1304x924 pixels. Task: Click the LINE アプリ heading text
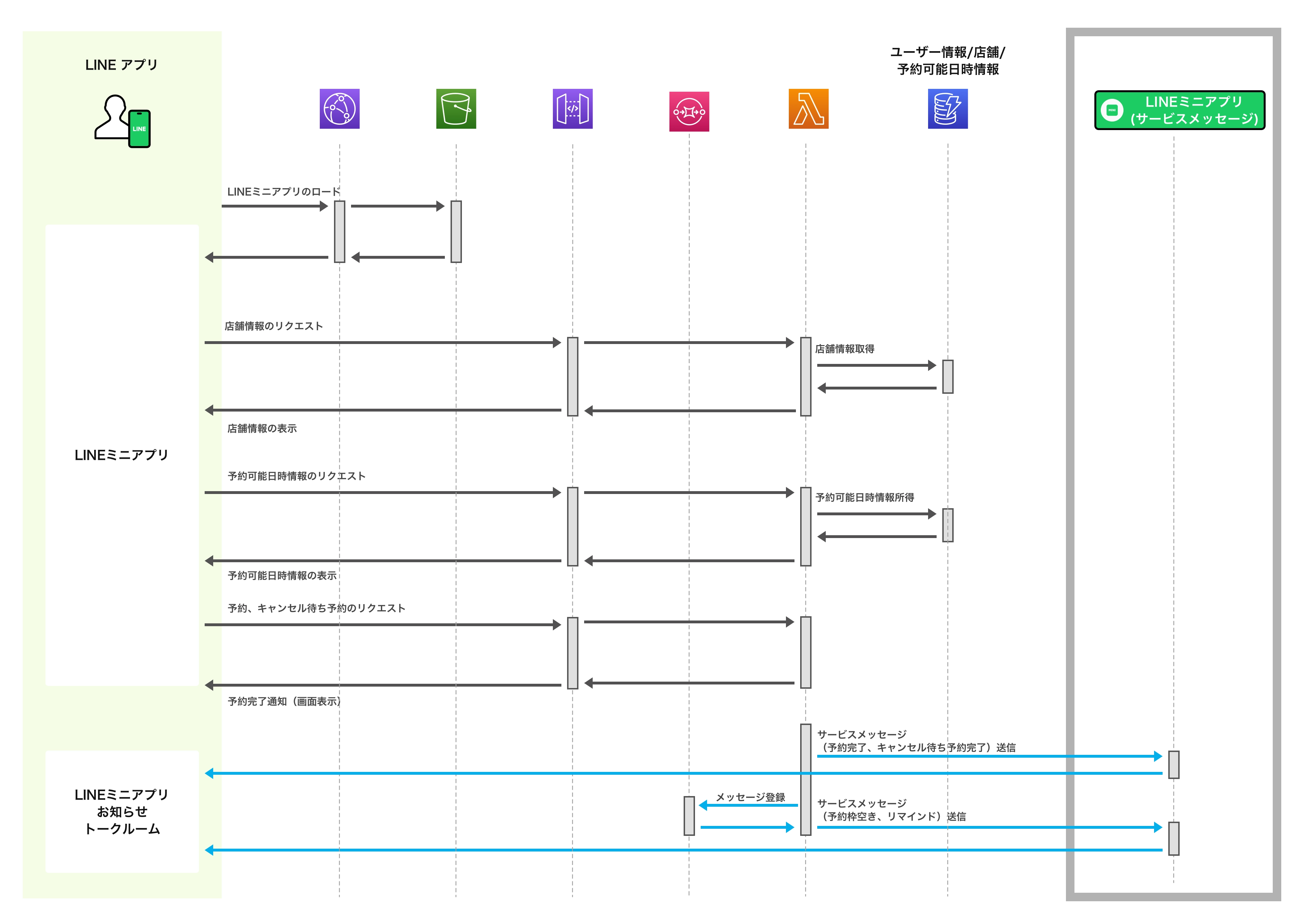(x=121, y=65)
